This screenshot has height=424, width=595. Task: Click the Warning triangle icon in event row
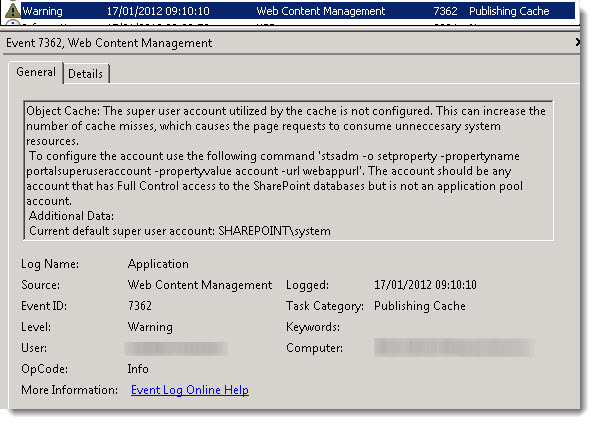tap(13, 10)
